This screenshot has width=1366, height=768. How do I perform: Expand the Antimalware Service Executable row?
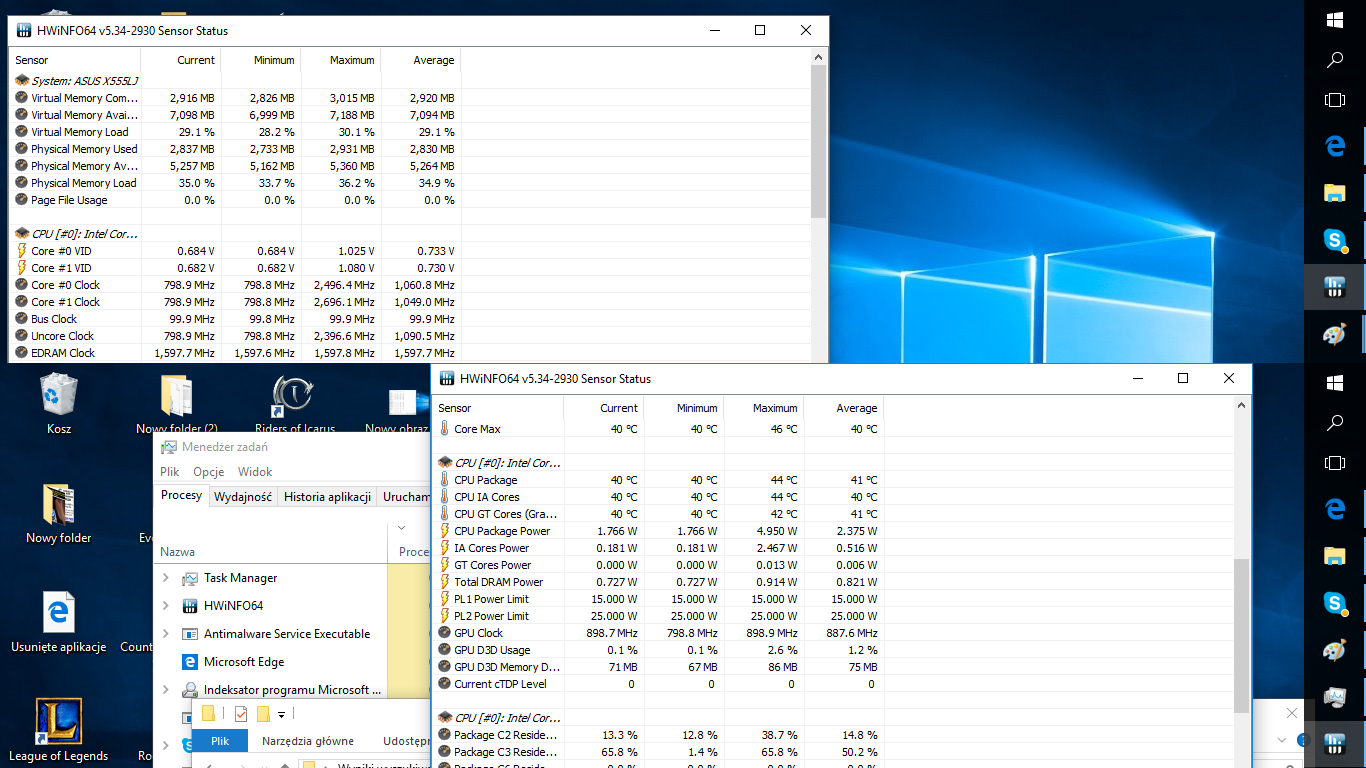[x=166, y=634]
